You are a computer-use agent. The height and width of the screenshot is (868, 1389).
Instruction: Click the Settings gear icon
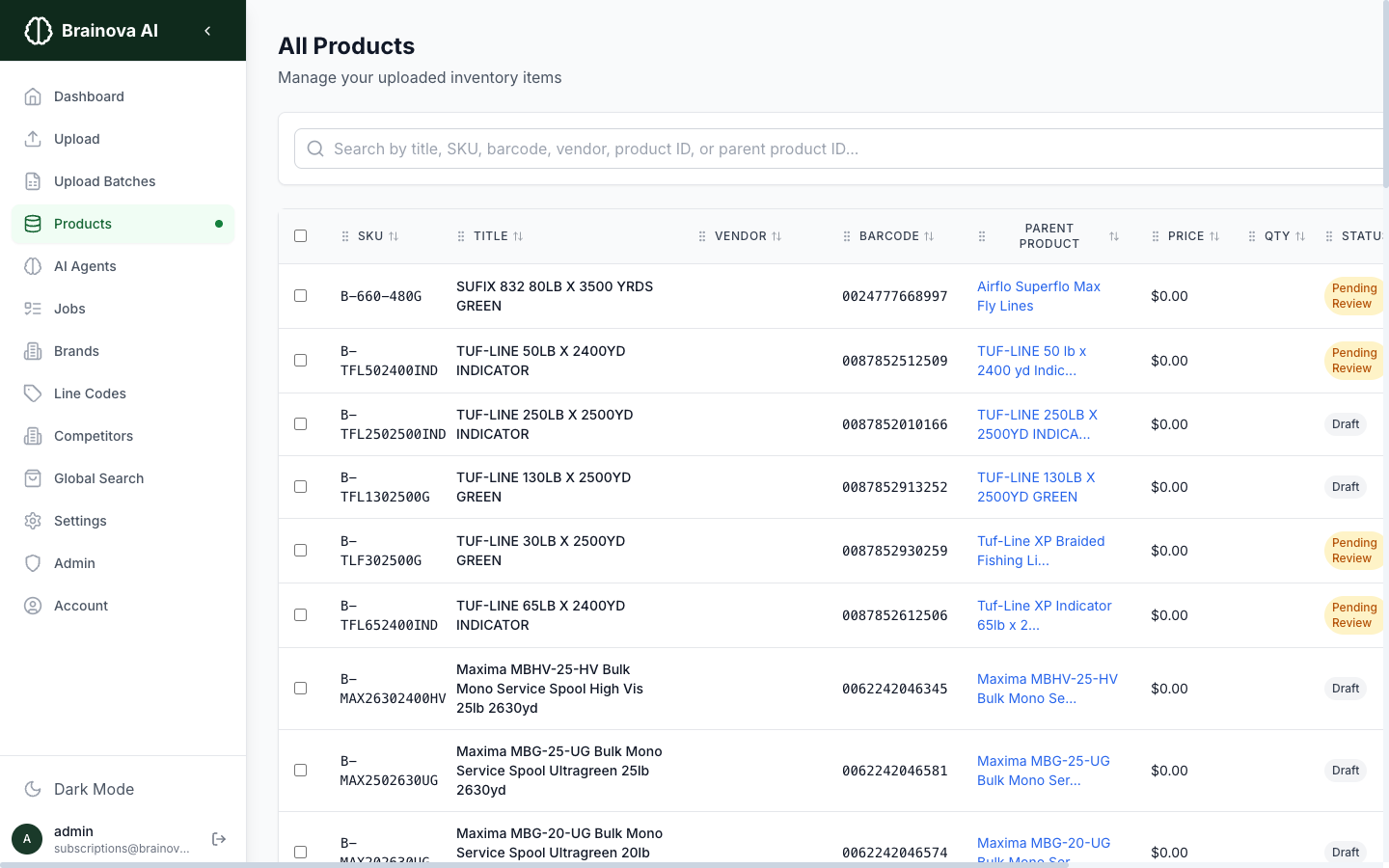(33, 521)
